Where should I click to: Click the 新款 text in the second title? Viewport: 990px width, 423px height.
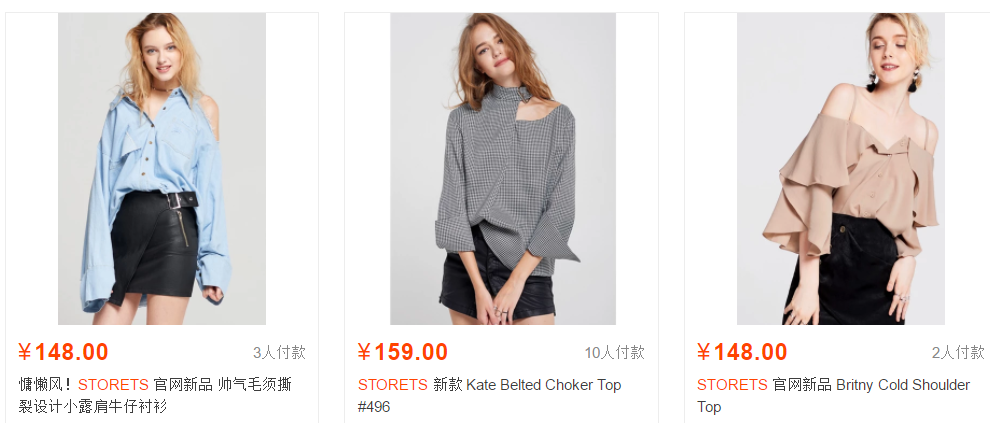(448, 384)
